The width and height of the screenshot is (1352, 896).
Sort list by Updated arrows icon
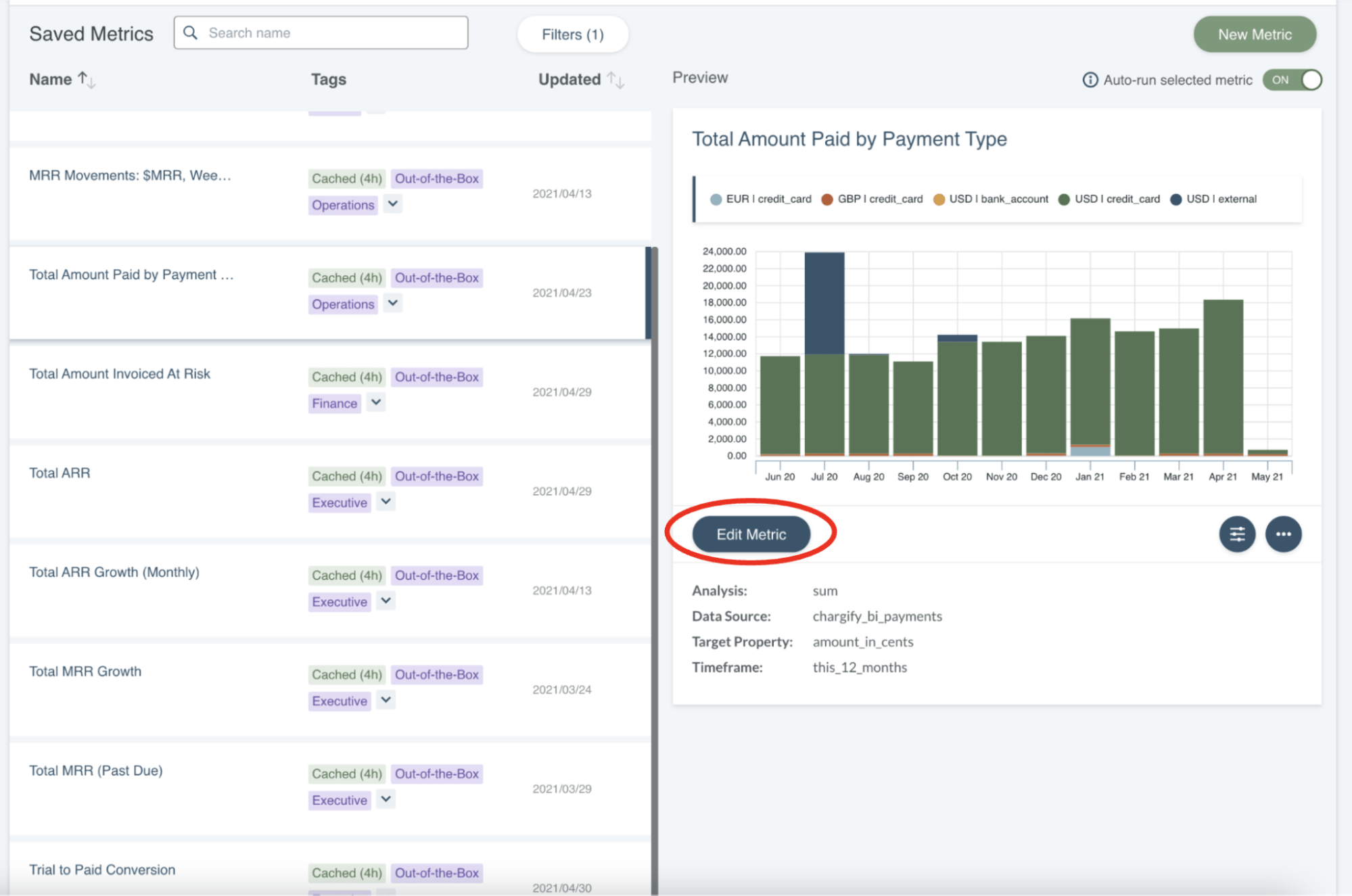[x=615, y=80]
